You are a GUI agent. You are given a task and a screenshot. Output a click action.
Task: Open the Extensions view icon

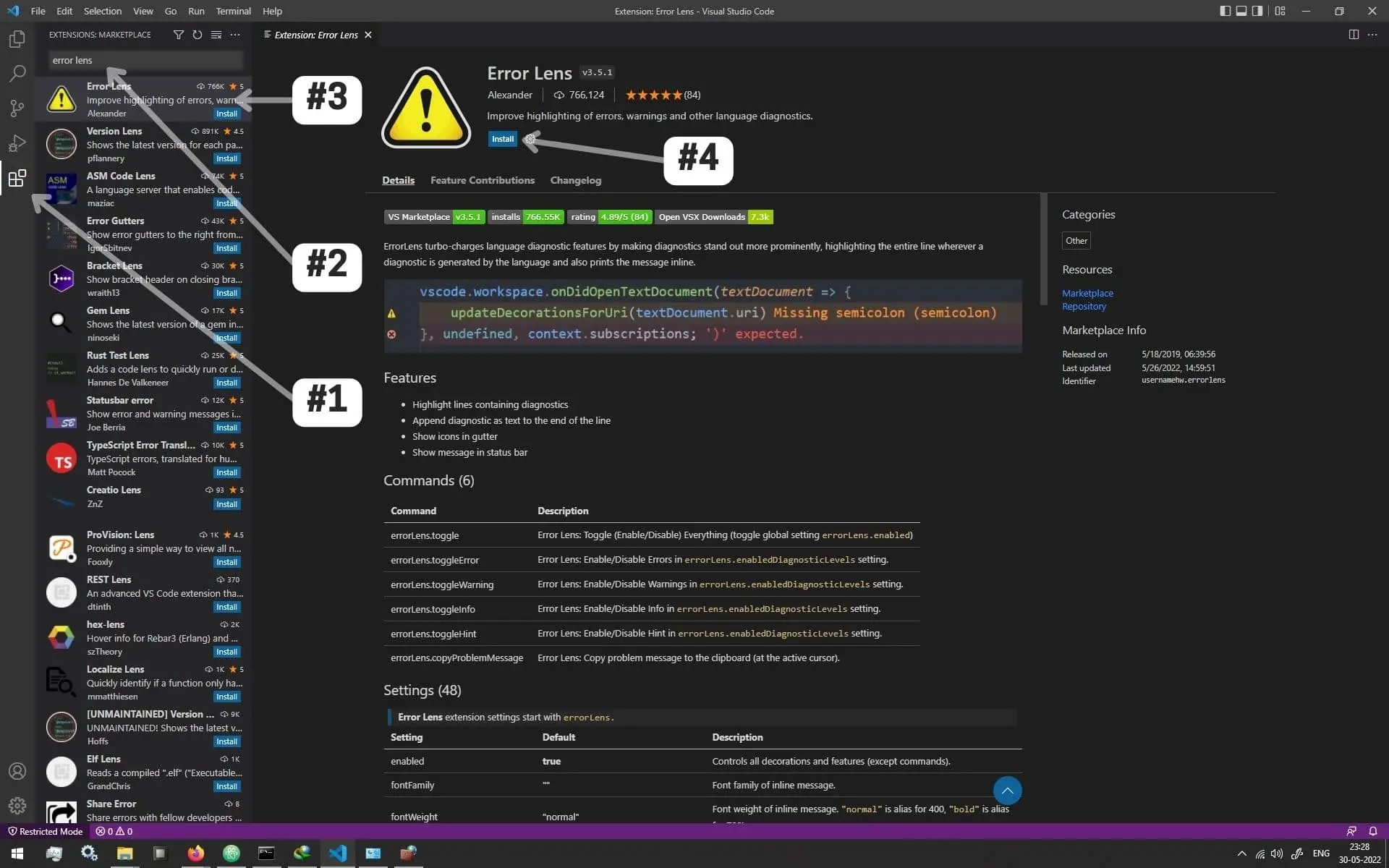pyautogui.click(x=17, y=178)
